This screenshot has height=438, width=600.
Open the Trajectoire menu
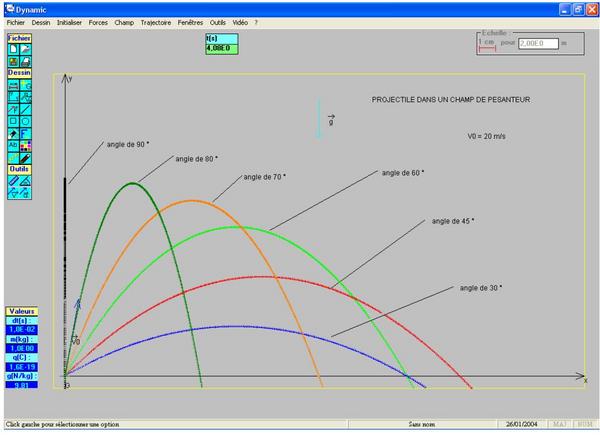click(156, 23)
